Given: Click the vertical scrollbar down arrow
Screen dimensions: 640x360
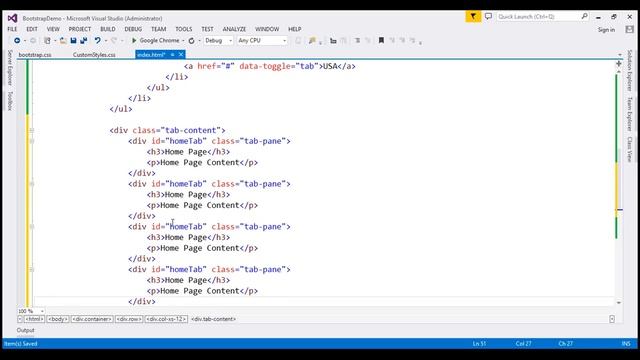Looking at the screenshot, I should (619, 302).
